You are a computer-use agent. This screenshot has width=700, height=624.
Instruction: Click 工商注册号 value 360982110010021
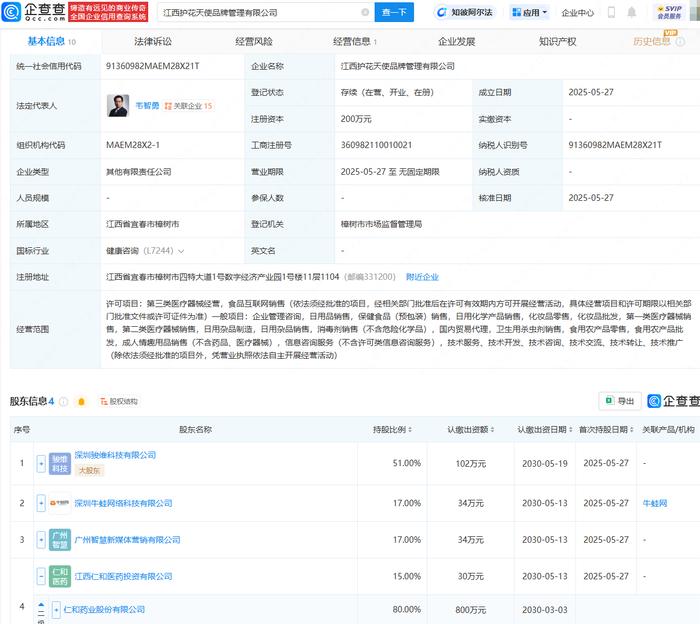tap(376, 145)
